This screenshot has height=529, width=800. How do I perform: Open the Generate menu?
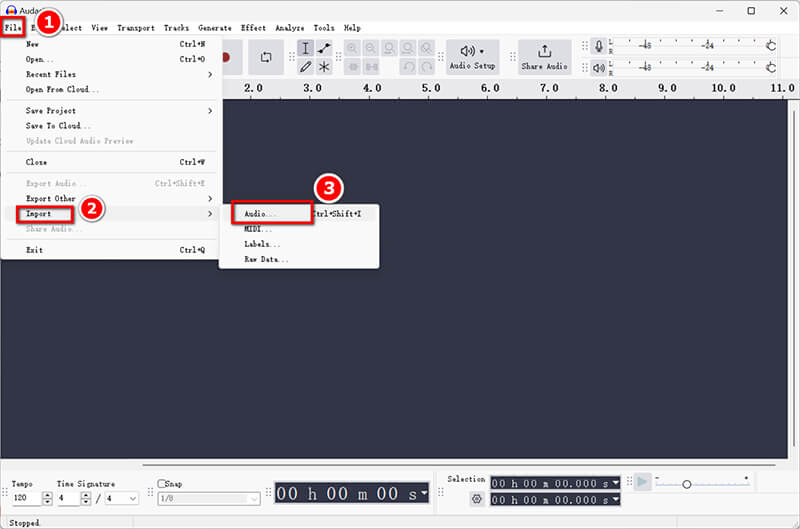[x=215, y=28]
